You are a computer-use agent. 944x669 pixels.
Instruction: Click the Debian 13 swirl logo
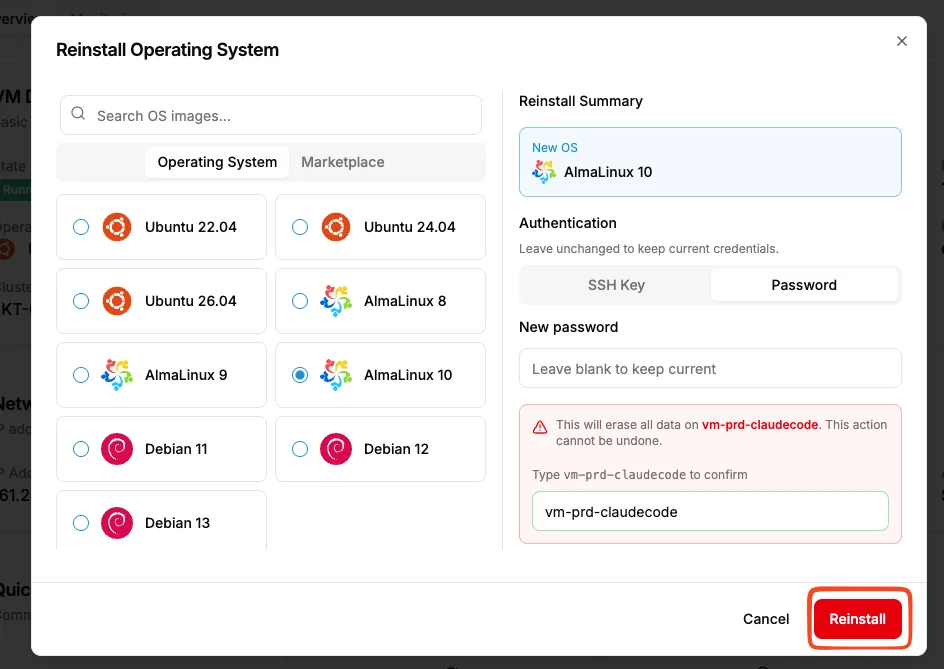pyautogui.click(x=117, y=523)
